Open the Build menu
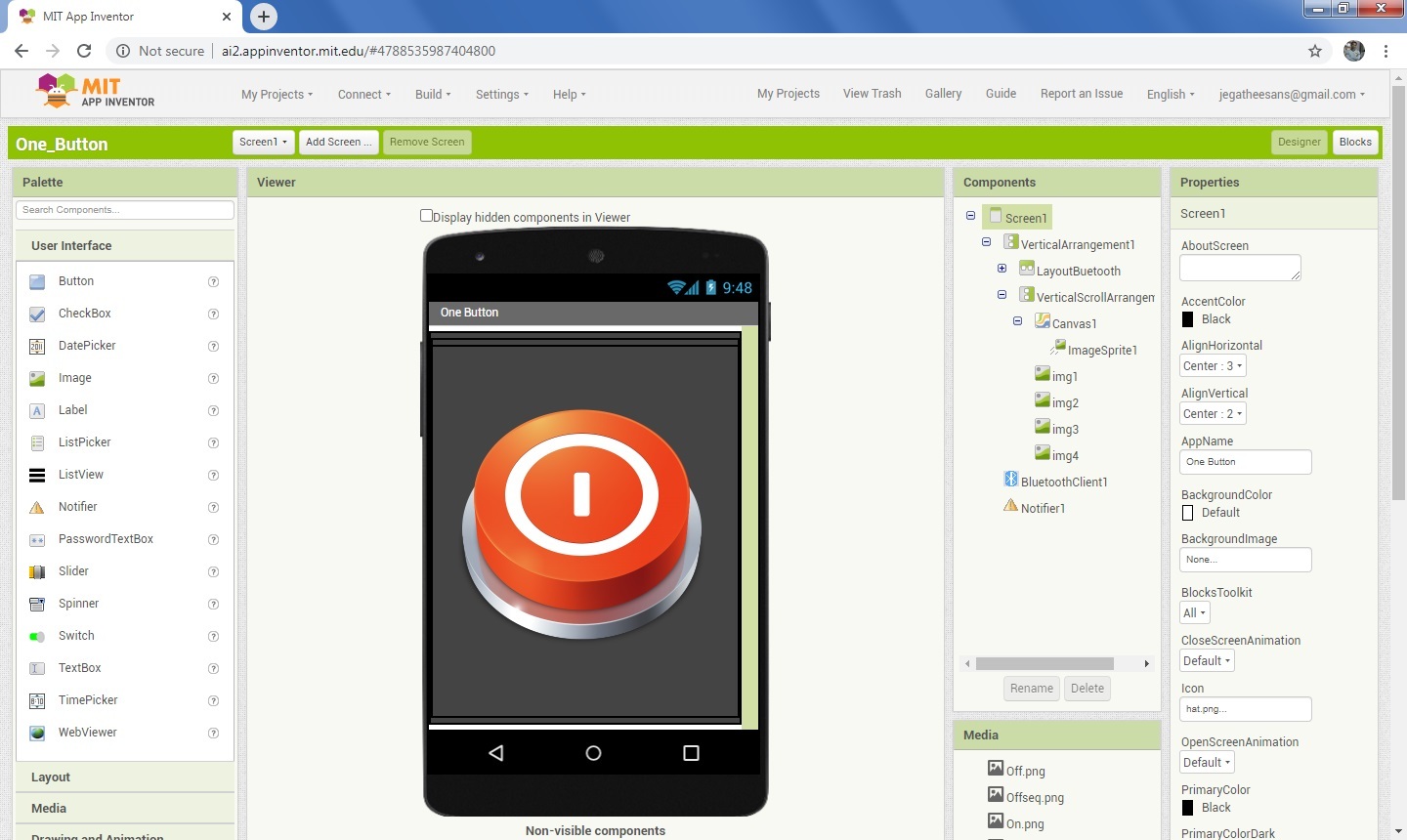Viewport: 1407px width, 840px height. pos(433,95)
